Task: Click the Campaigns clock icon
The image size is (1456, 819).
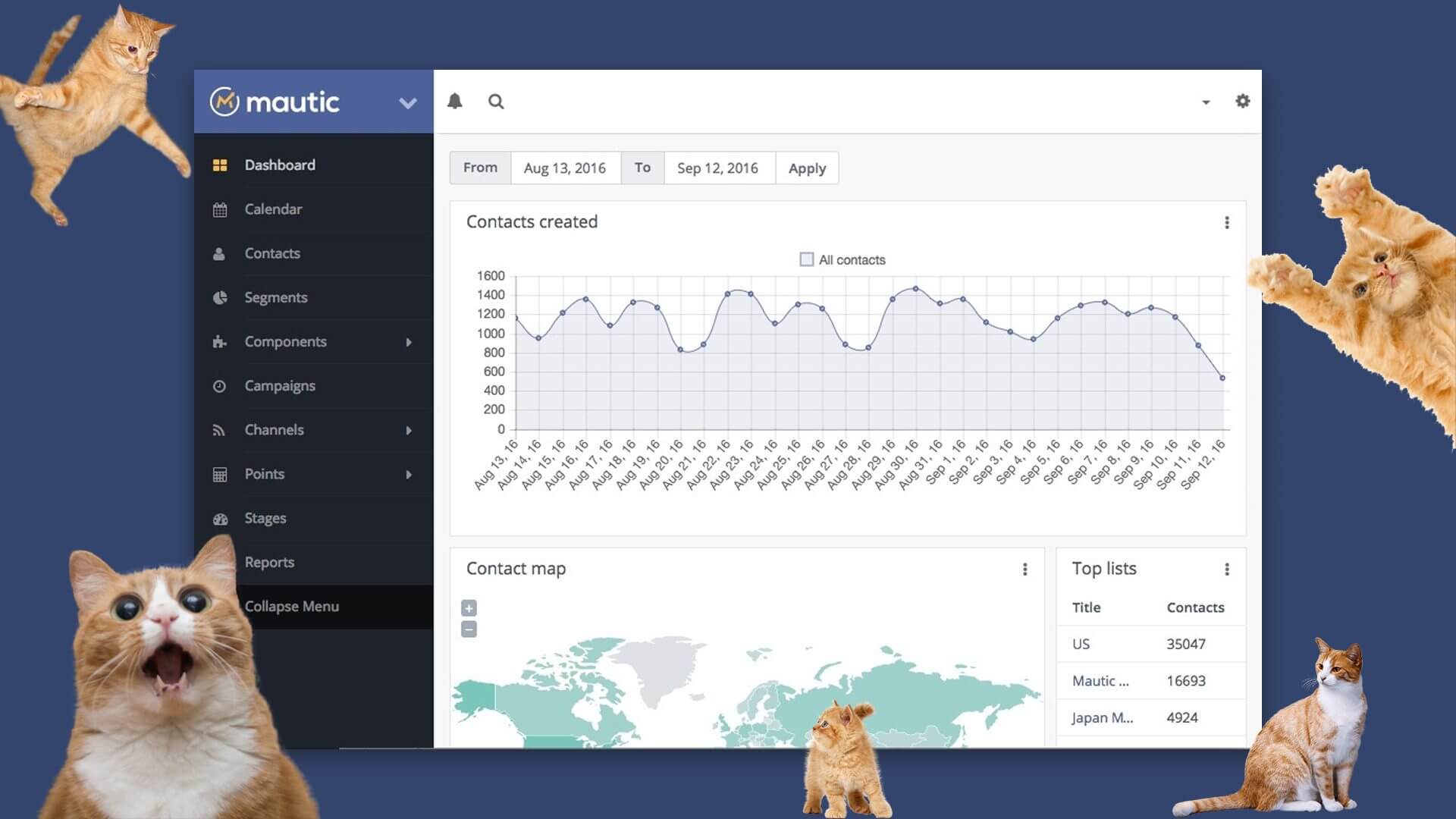Action: (x=219, y=386)
